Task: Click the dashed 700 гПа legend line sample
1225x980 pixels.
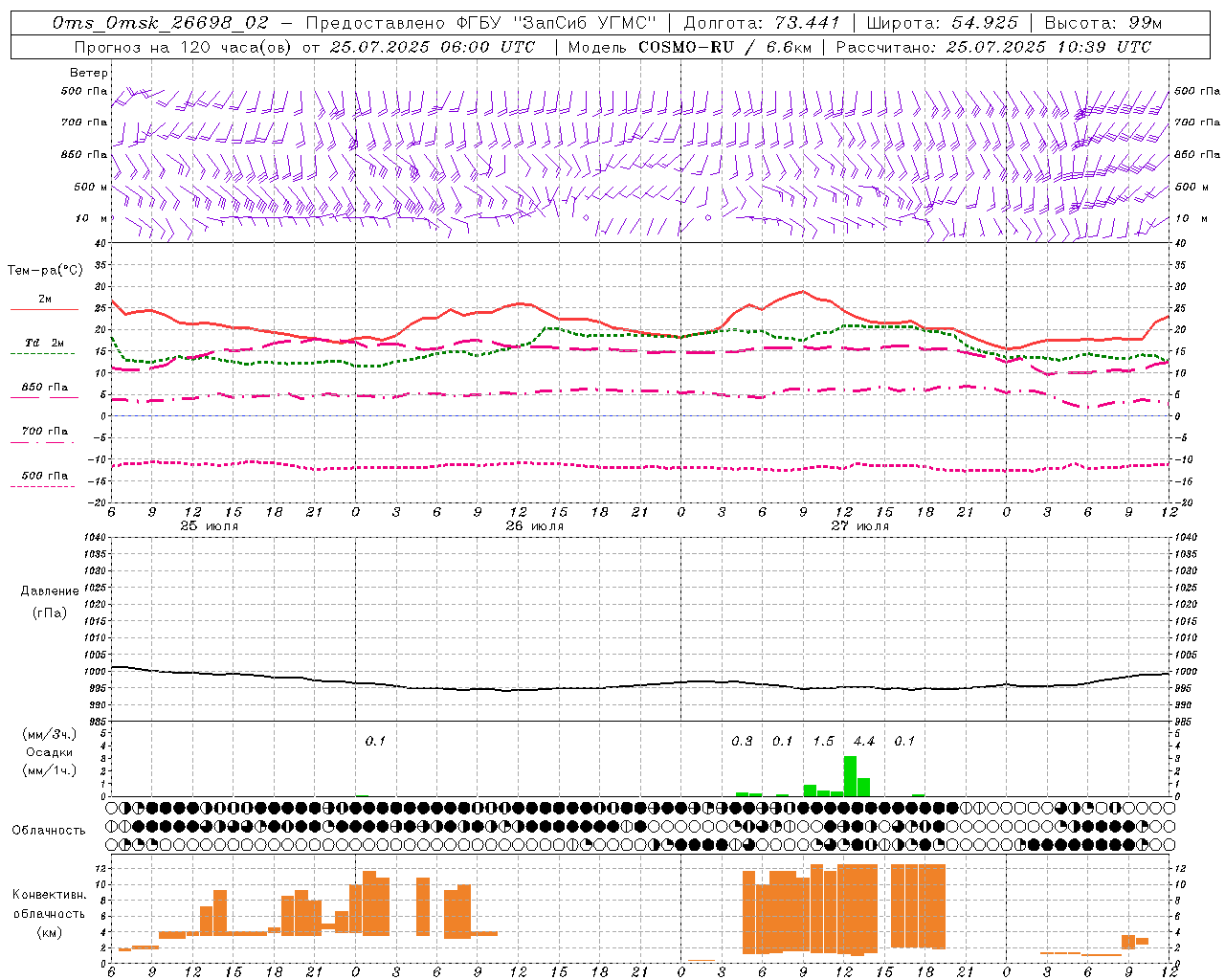Action: tap(42, 443)
